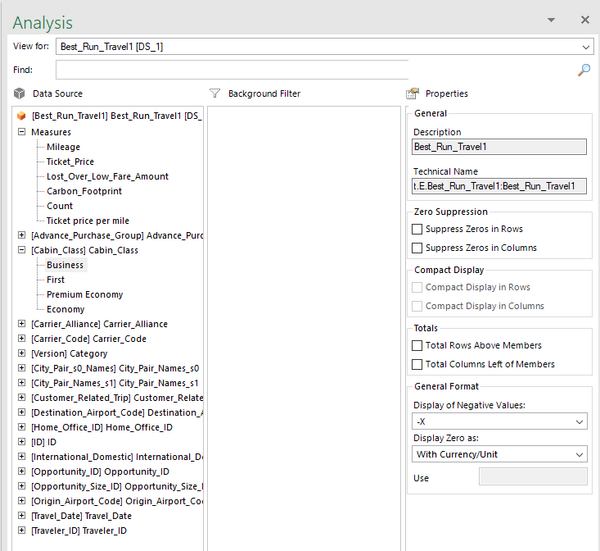
Task: Open the Analysis pane options arrow
Action: point(551,20)
